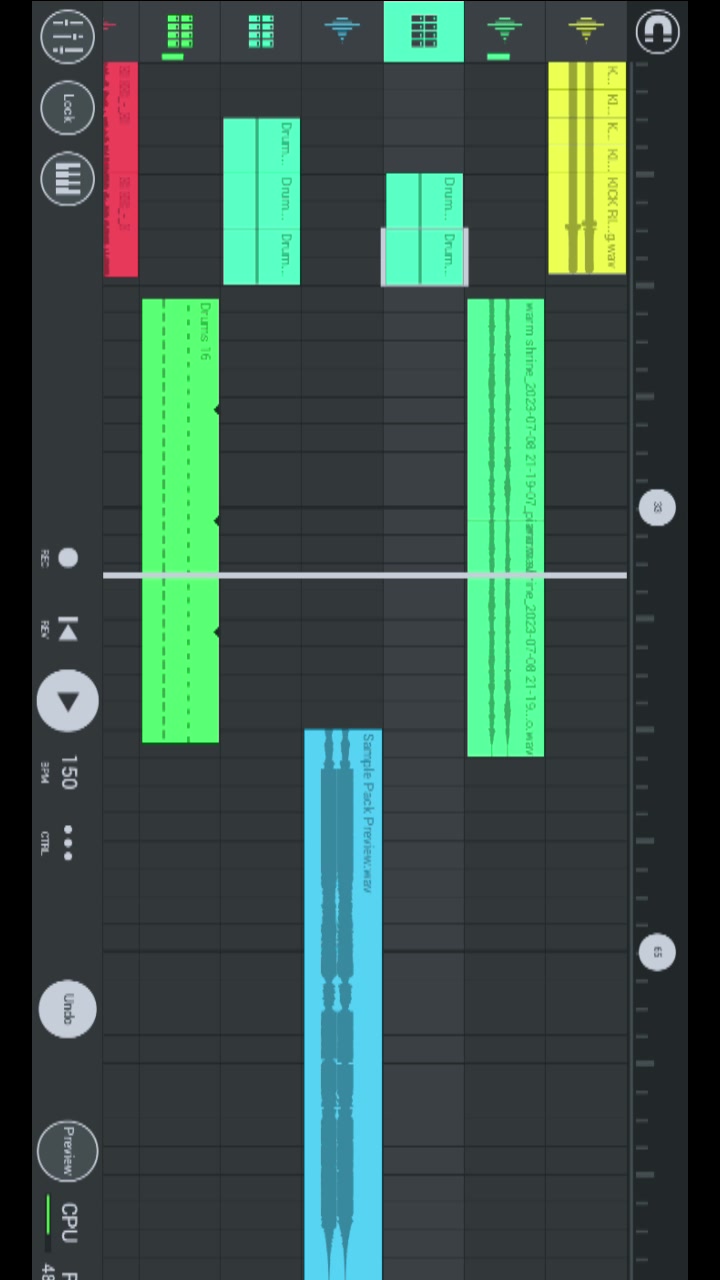Select the Drums 16 green clip
The height and width of the screenshot is (1280, 720).
pyautogui.click(x=181, y=520)
